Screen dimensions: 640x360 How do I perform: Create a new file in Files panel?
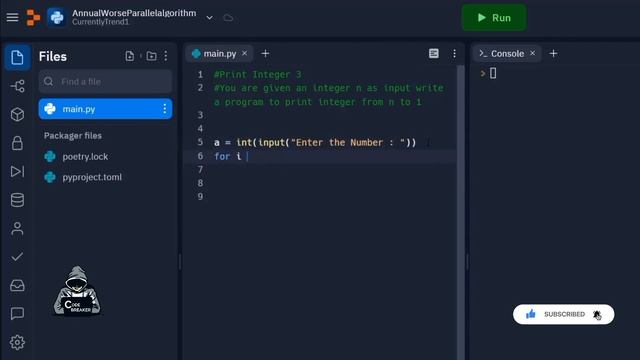(129, 56)
